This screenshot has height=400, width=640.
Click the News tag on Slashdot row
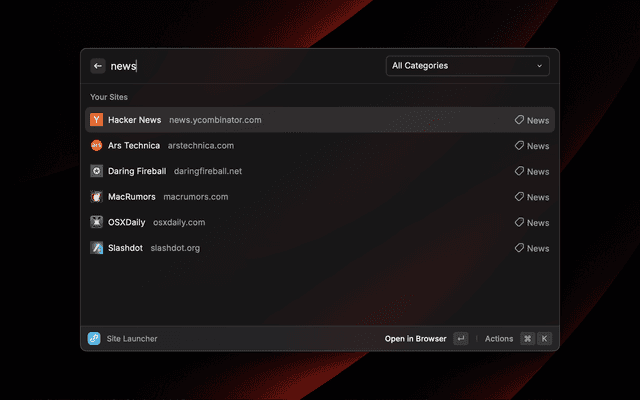[532, 248]
